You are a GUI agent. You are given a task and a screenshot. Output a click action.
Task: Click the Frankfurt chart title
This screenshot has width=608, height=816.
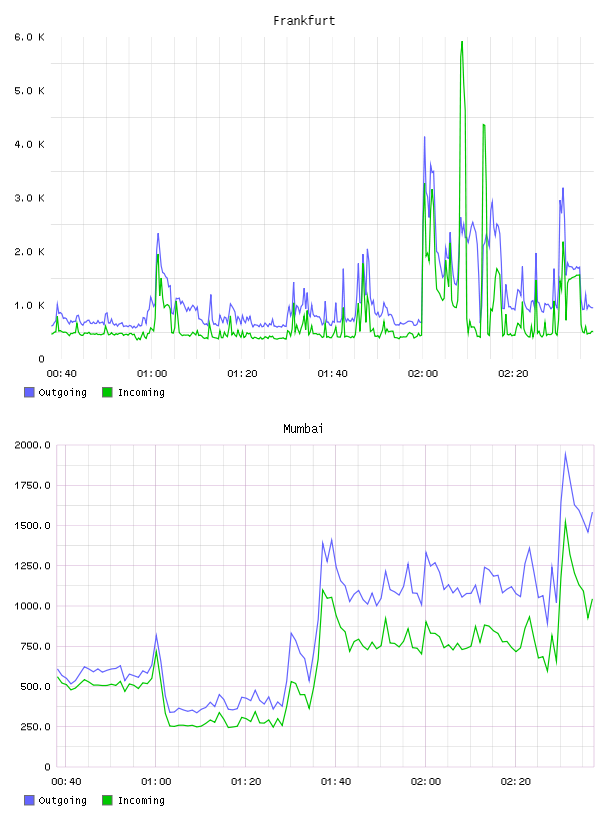click(x=304, y=21)
